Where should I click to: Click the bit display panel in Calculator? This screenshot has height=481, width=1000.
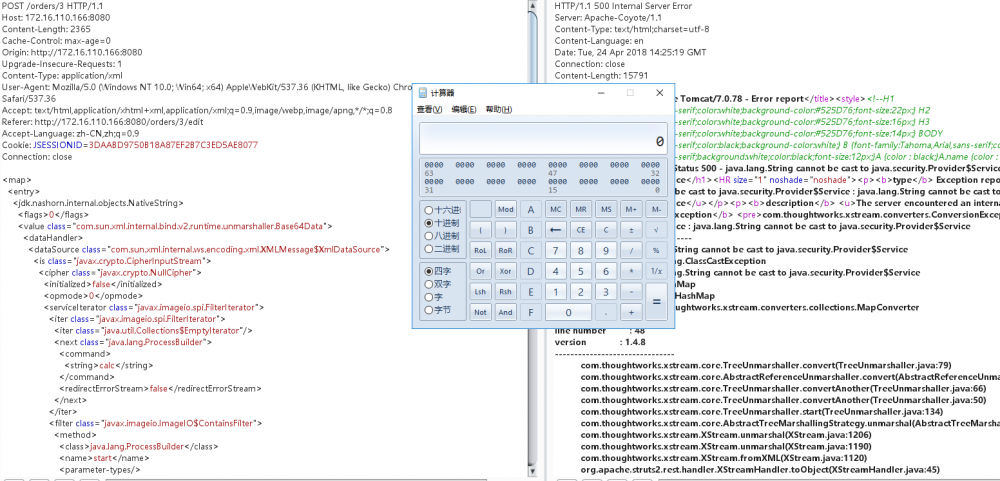[x=543, y=177]
